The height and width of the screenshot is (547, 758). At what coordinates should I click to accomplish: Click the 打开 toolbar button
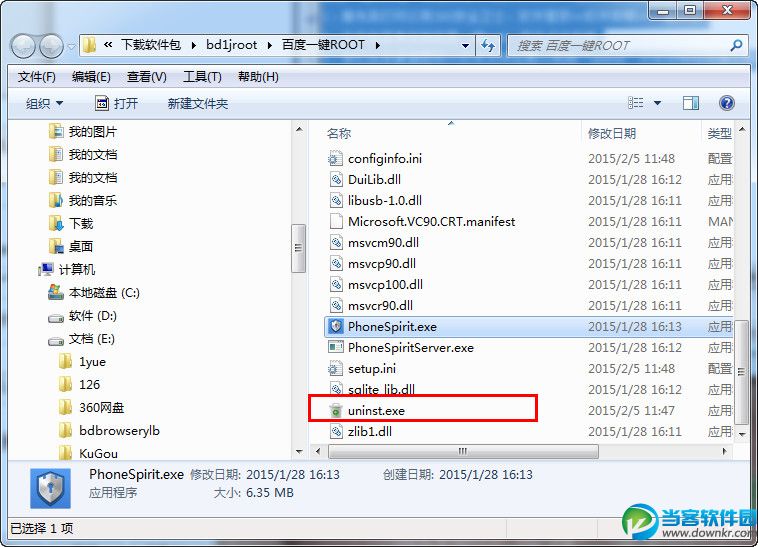[117, 103]
